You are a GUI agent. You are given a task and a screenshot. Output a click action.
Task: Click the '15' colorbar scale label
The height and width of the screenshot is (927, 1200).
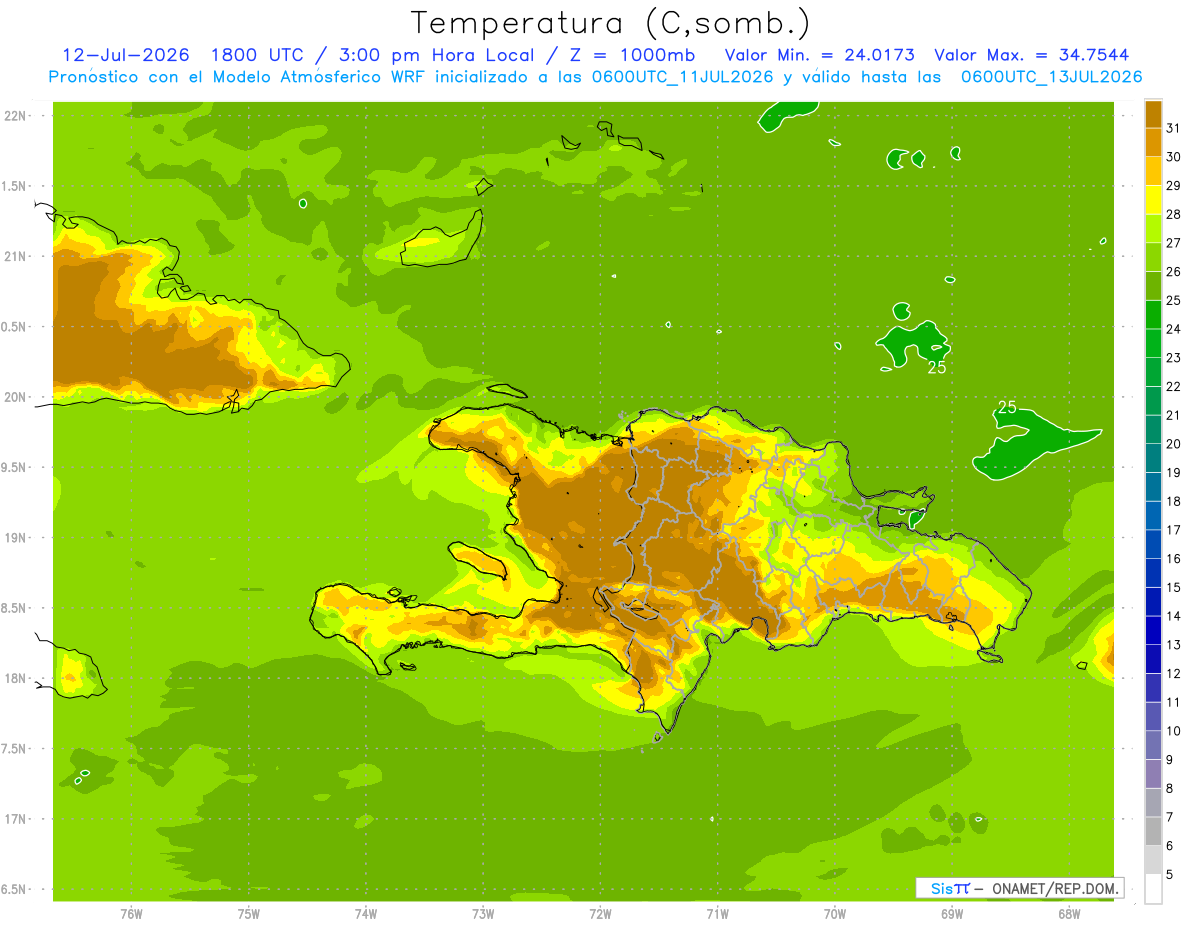(1173, 588)
